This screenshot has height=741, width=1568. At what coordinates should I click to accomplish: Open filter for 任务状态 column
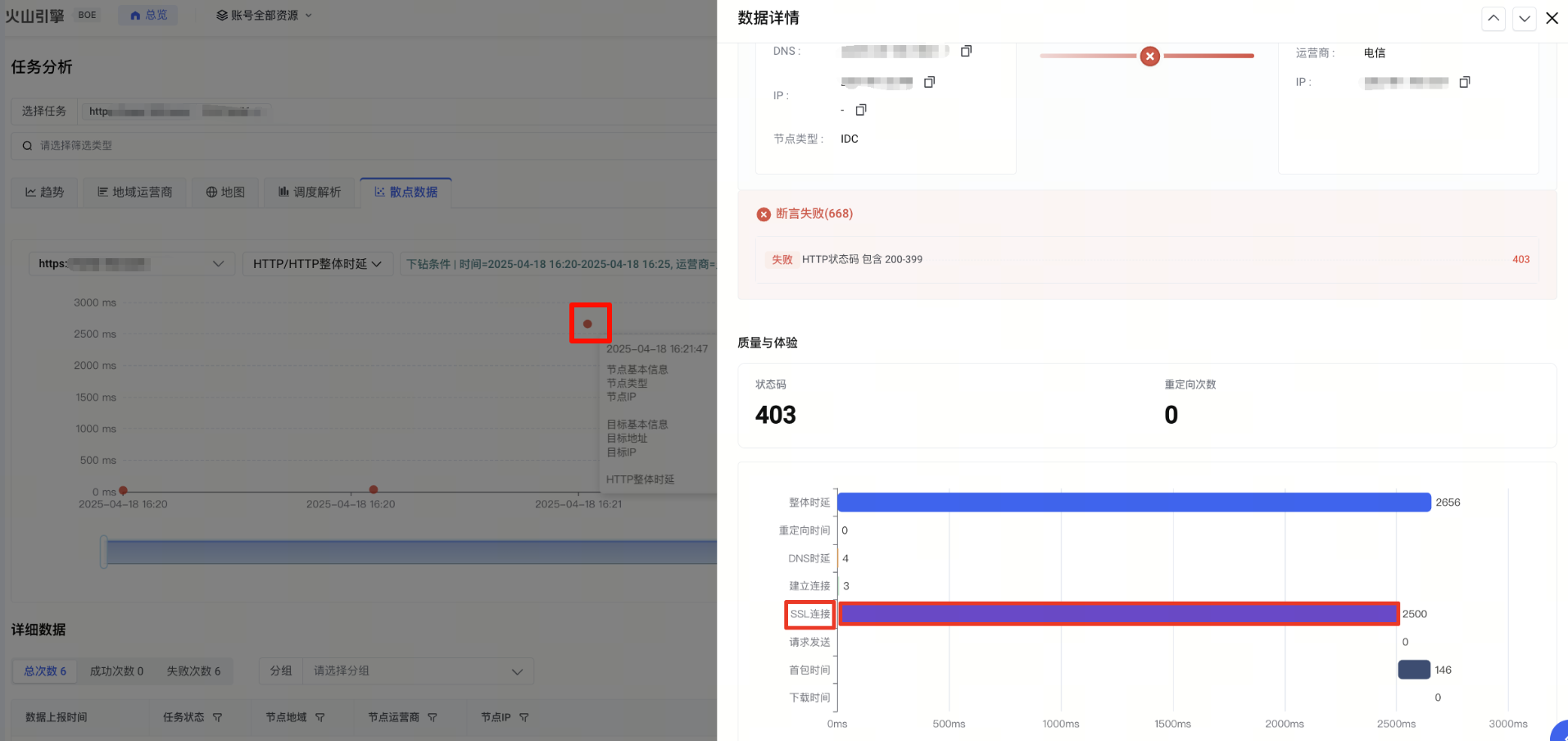217,717
